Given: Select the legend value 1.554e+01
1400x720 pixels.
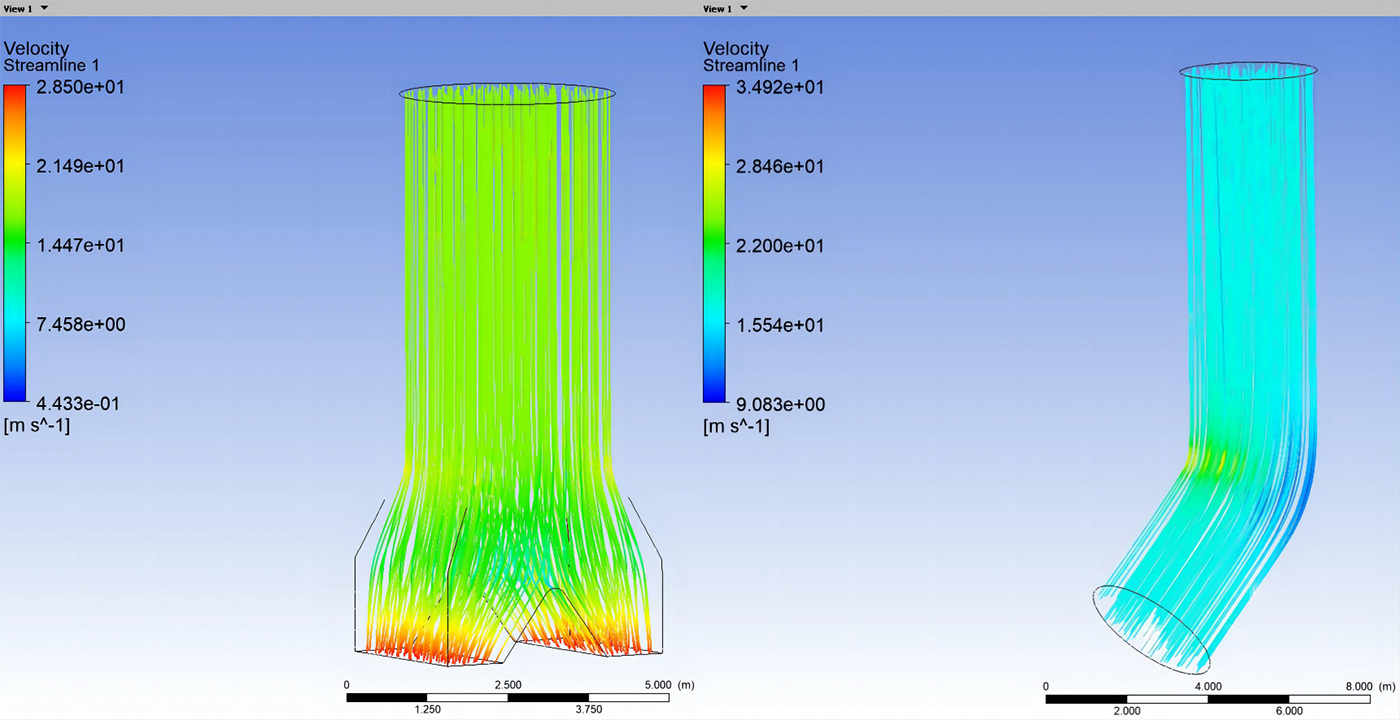Looking at the screenshot, I should [780, 325].
